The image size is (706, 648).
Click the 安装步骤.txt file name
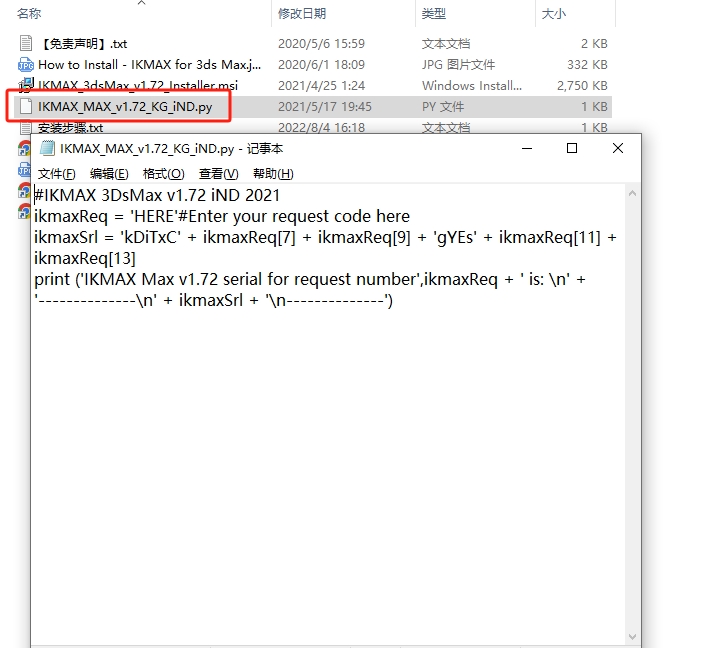[70, 128]
